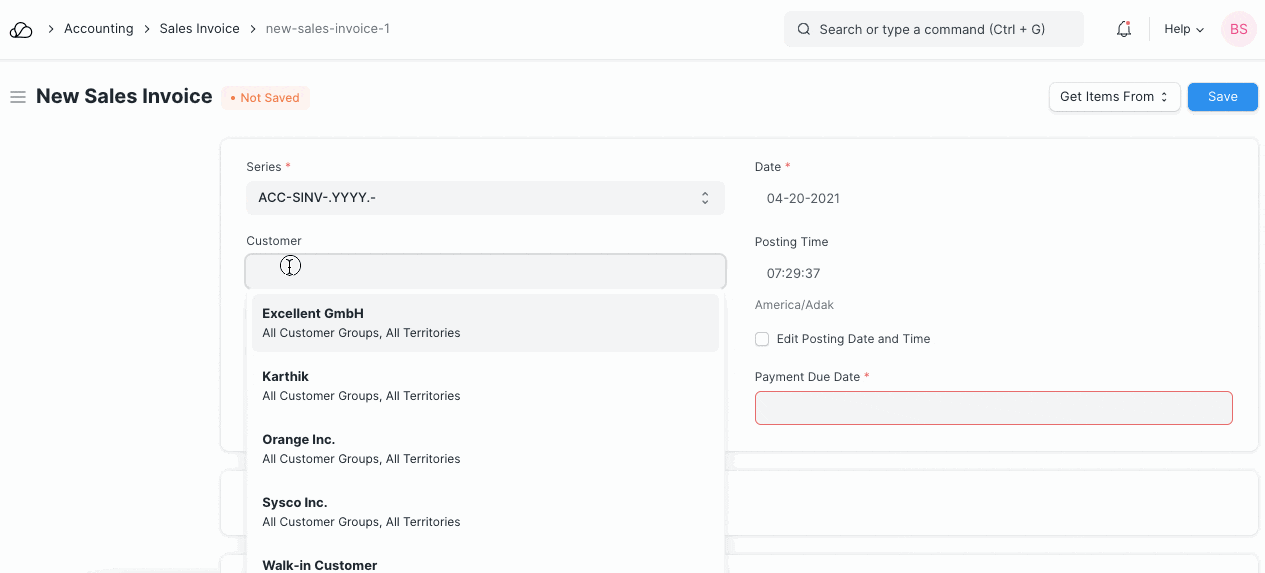Image resolution: width=1265 pixels, height=573 pixels.
Task: Enable Edit Posting Date and Time checkbox
Action: pos(762,339)
